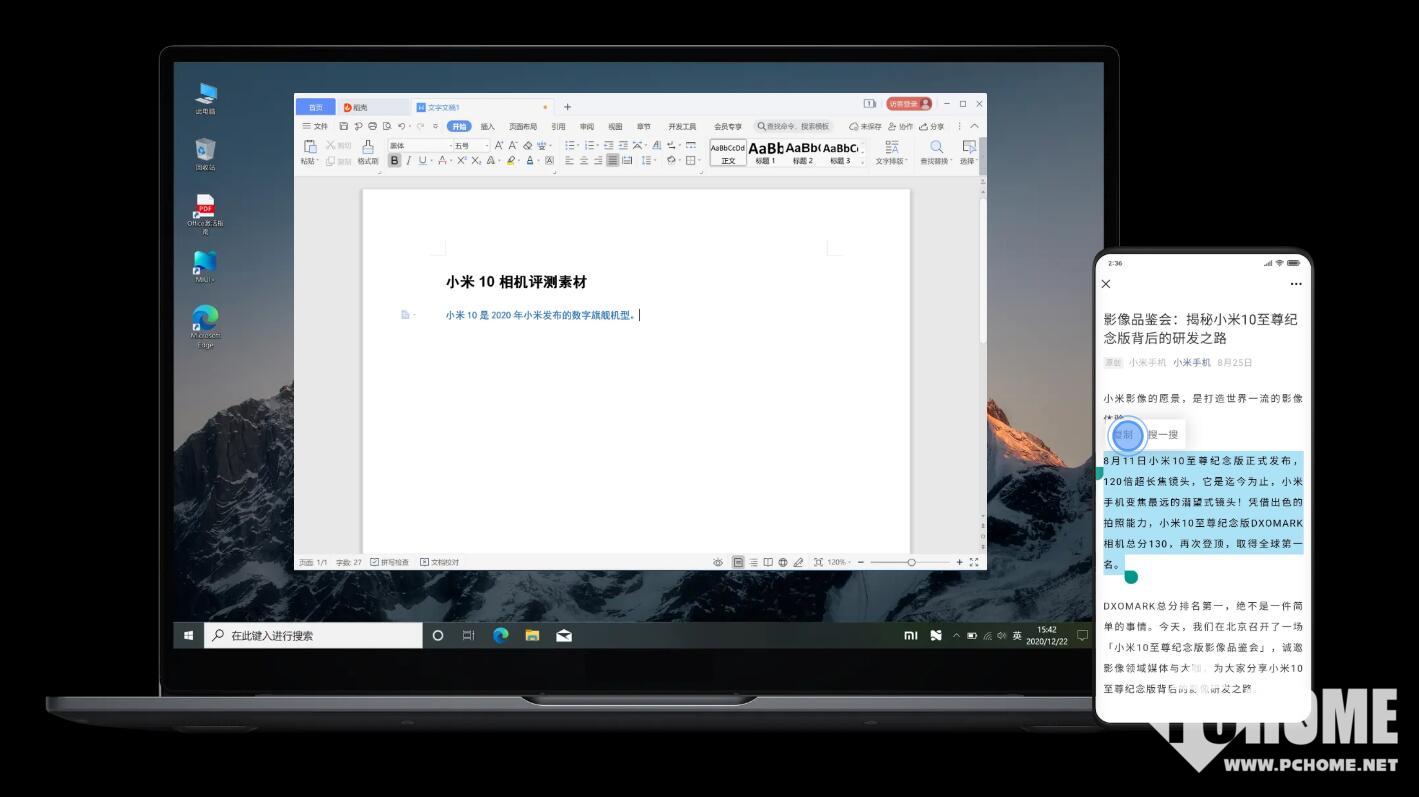The width and height of the screenshot is (1419, 797).
Task: Open the font name dropdown showing 宋体
Action: (x=419, y=146)
